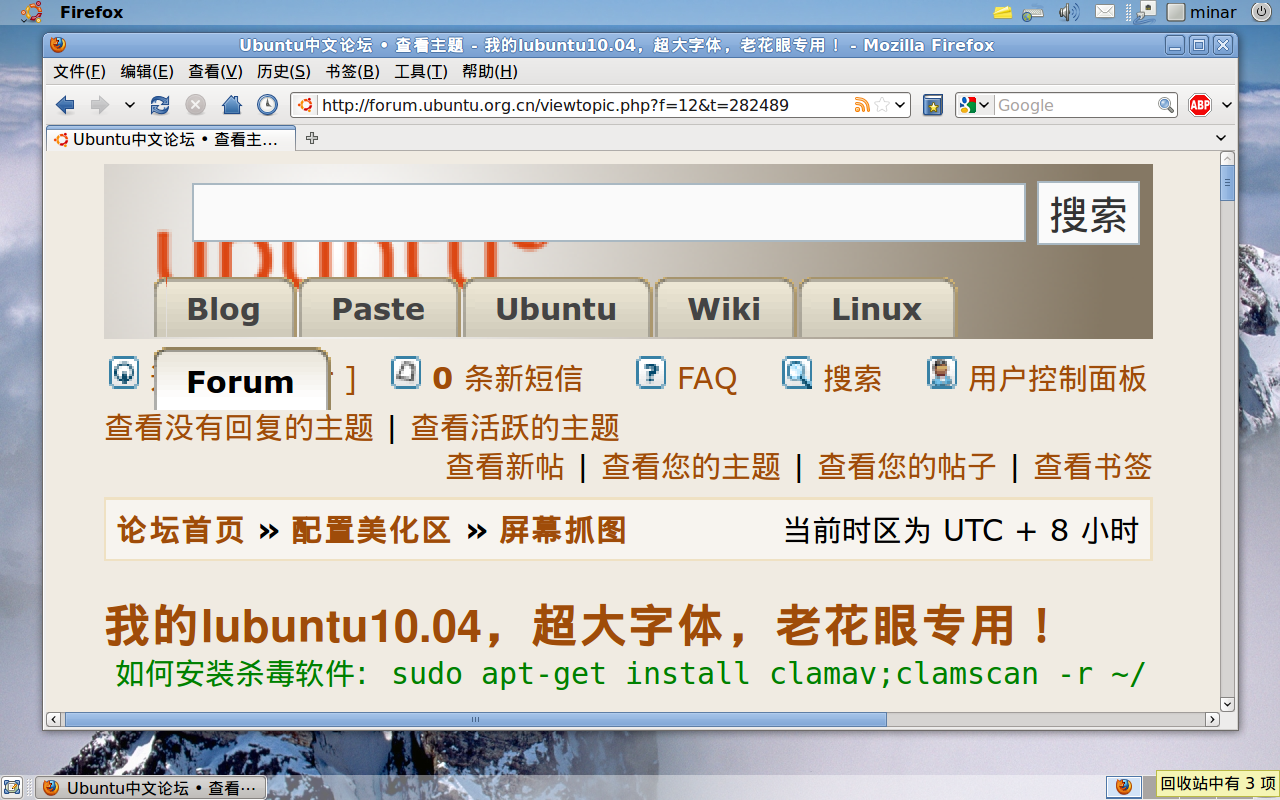Open the FAQ link
The image size is (1280, 800).
coord(707,378)
